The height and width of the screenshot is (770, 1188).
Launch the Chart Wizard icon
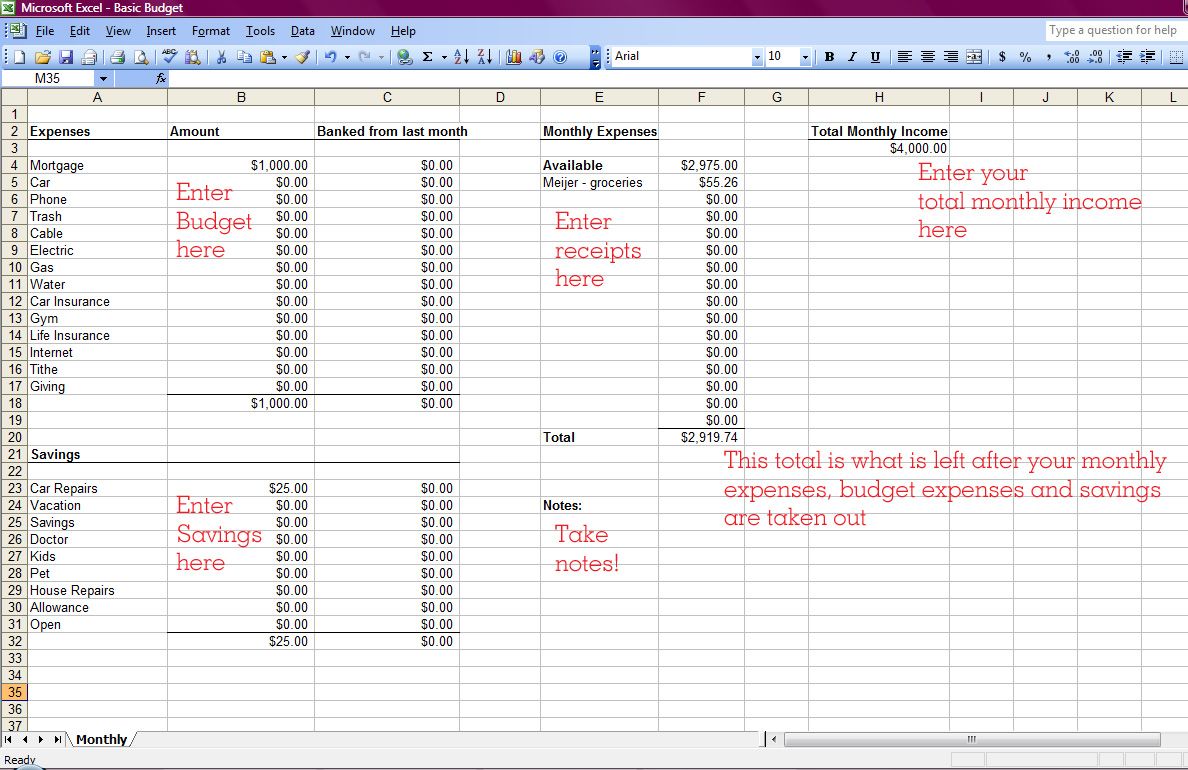point(514,57)
